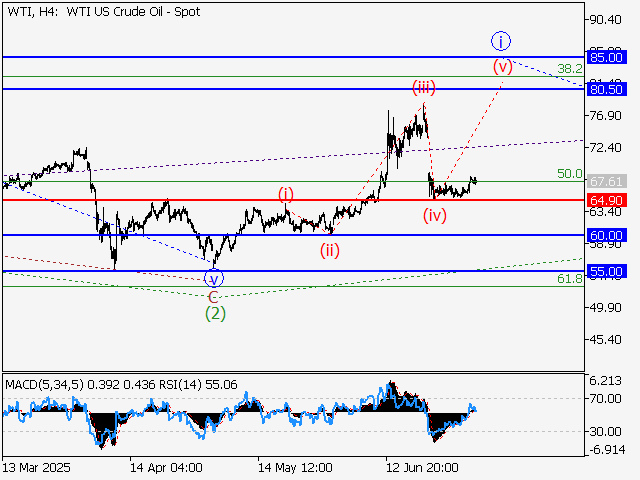Select the red (iv) wave label
Screen dimensions: 640x480
(435, 214)
